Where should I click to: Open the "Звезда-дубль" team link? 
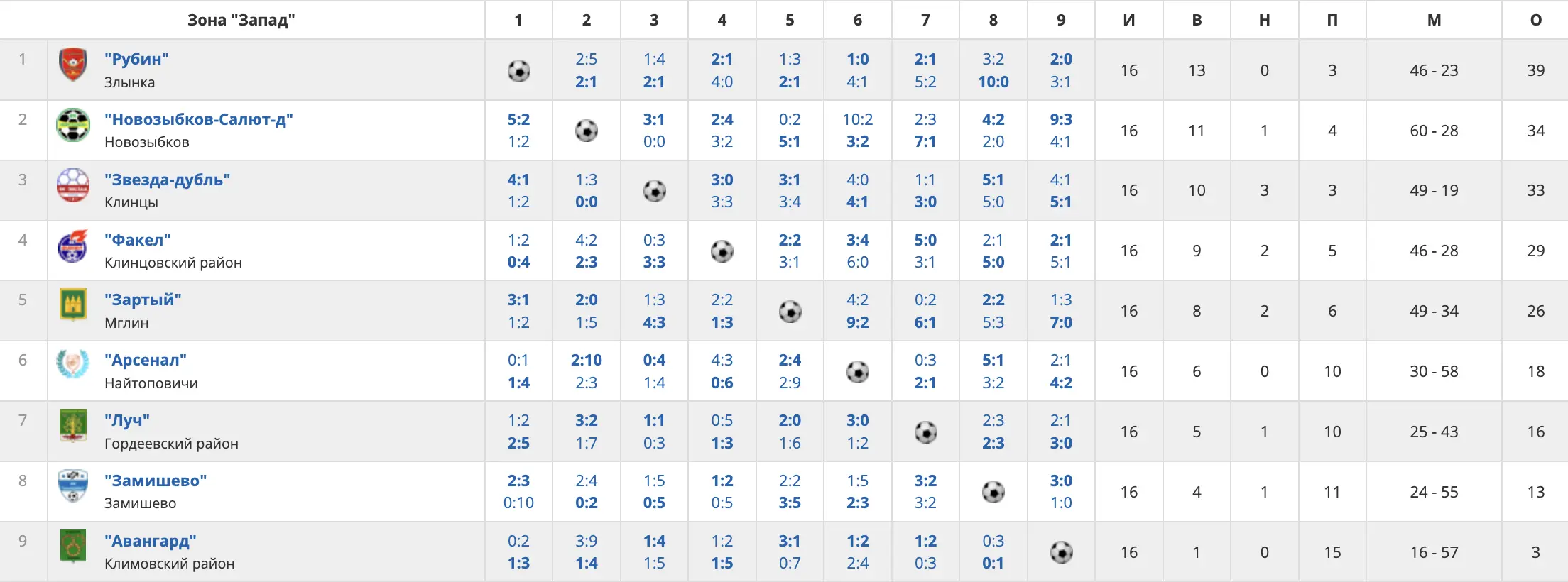coord(167,180)
